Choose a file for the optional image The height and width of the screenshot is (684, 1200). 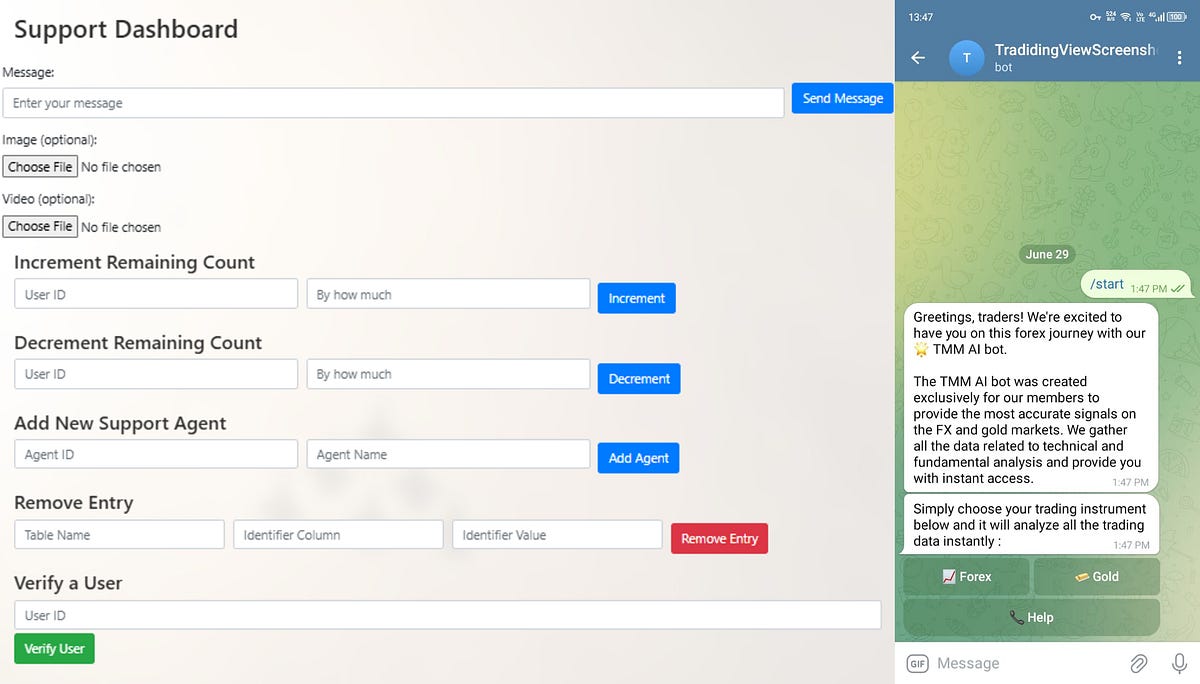(x=40, y=166)
